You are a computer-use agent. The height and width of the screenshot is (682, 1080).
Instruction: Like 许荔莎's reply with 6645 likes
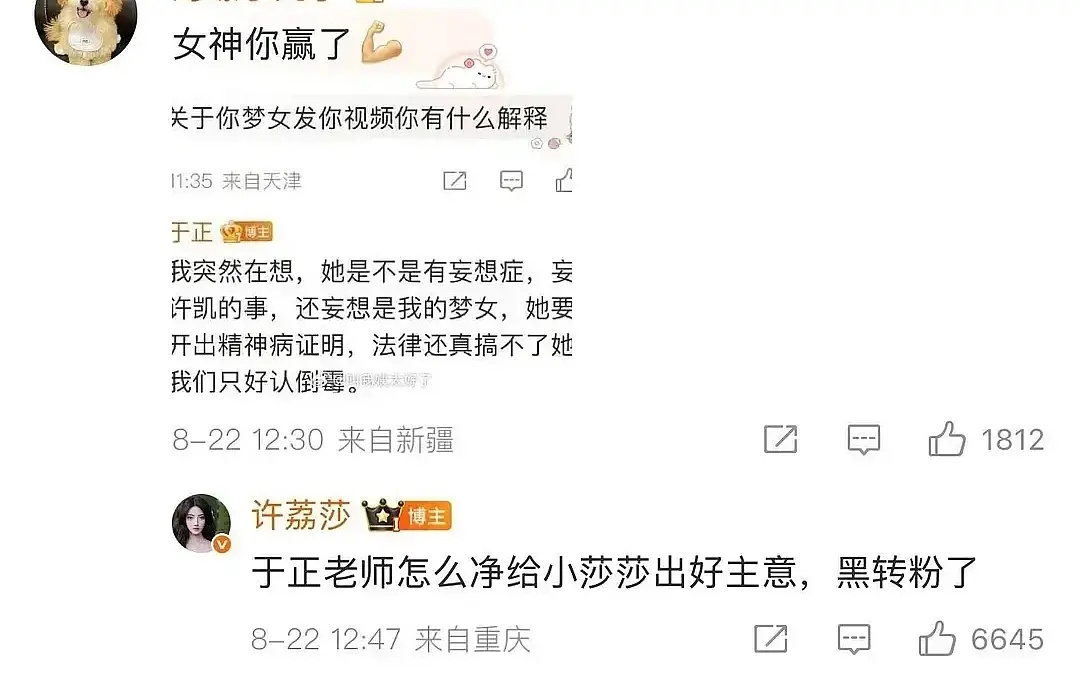coord(937,639)
